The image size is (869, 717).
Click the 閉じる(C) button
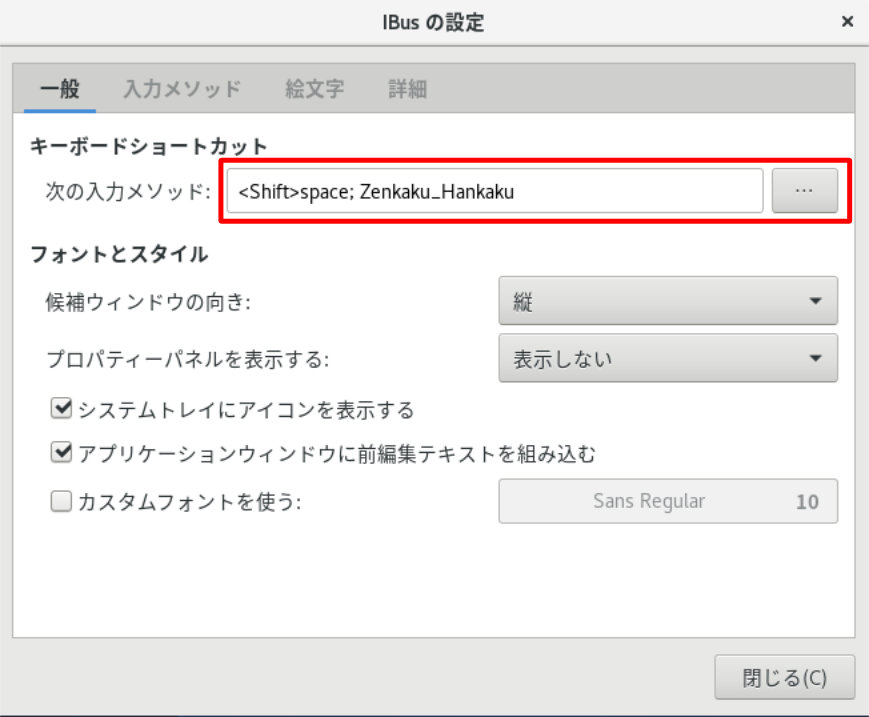pos(784,677)
